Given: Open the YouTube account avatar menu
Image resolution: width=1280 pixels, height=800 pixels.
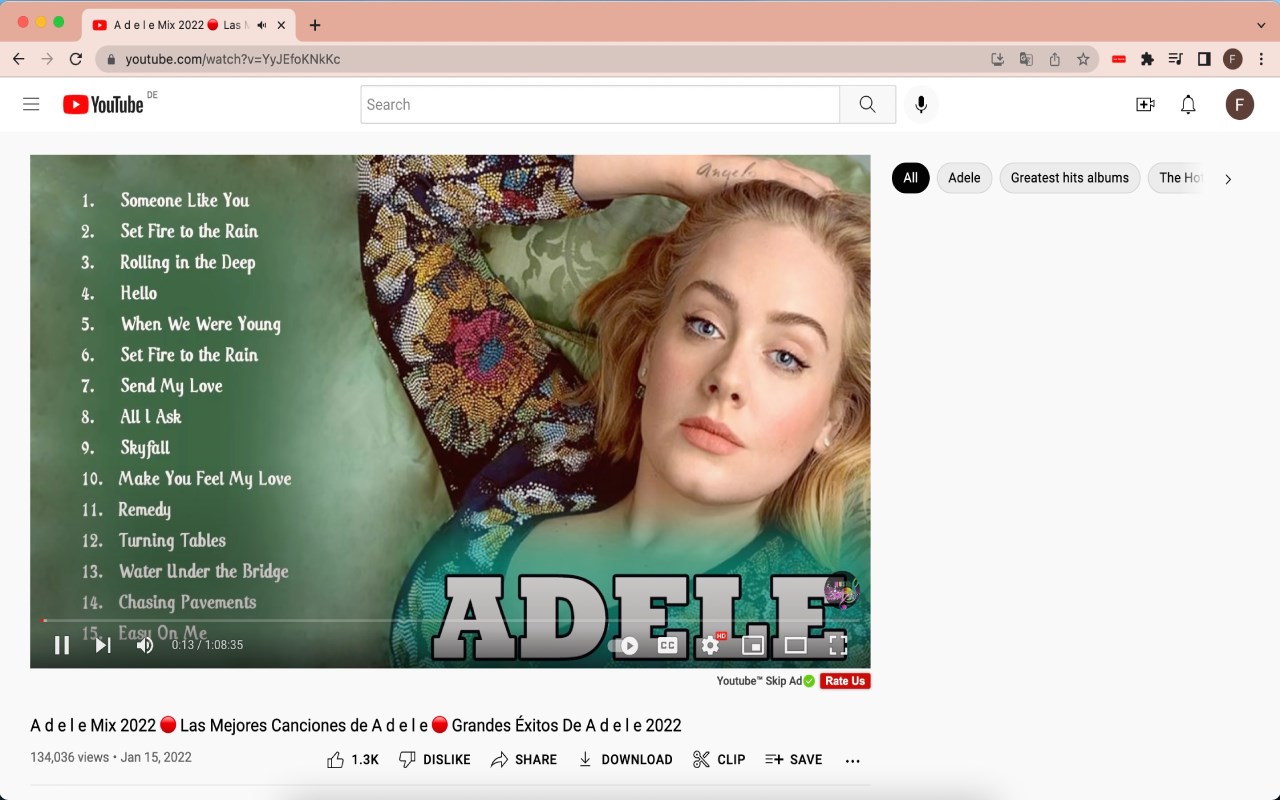Looking at the screenshot, I should pyautogui.click(x=1240, y=104).
